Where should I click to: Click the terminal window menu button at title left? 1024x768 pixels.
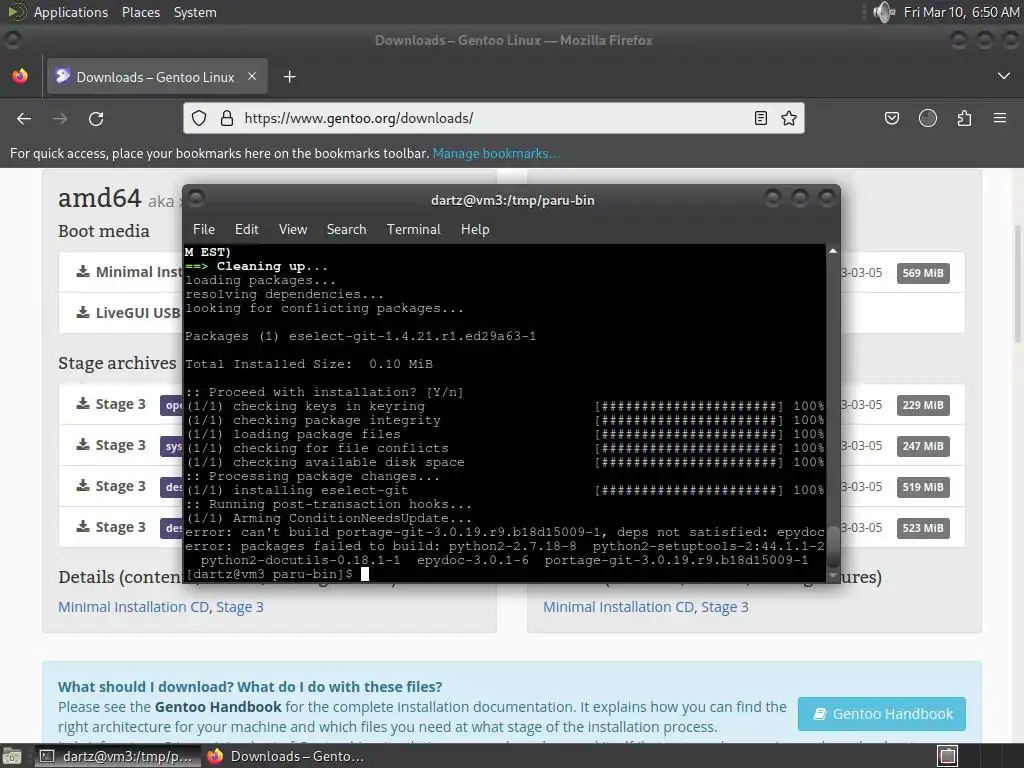coord(197,198)
